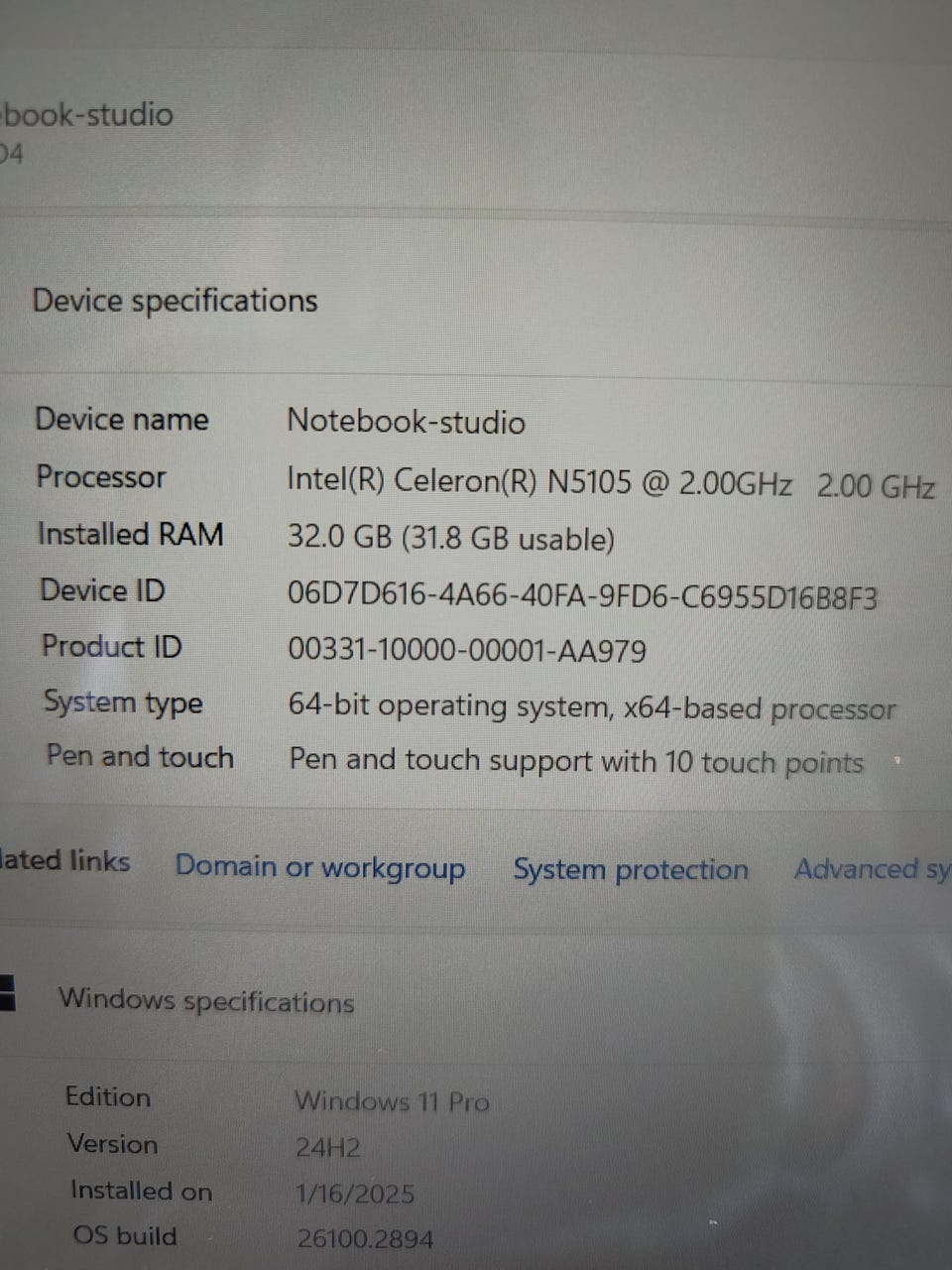Select the Windows specifications heading

206,1000
